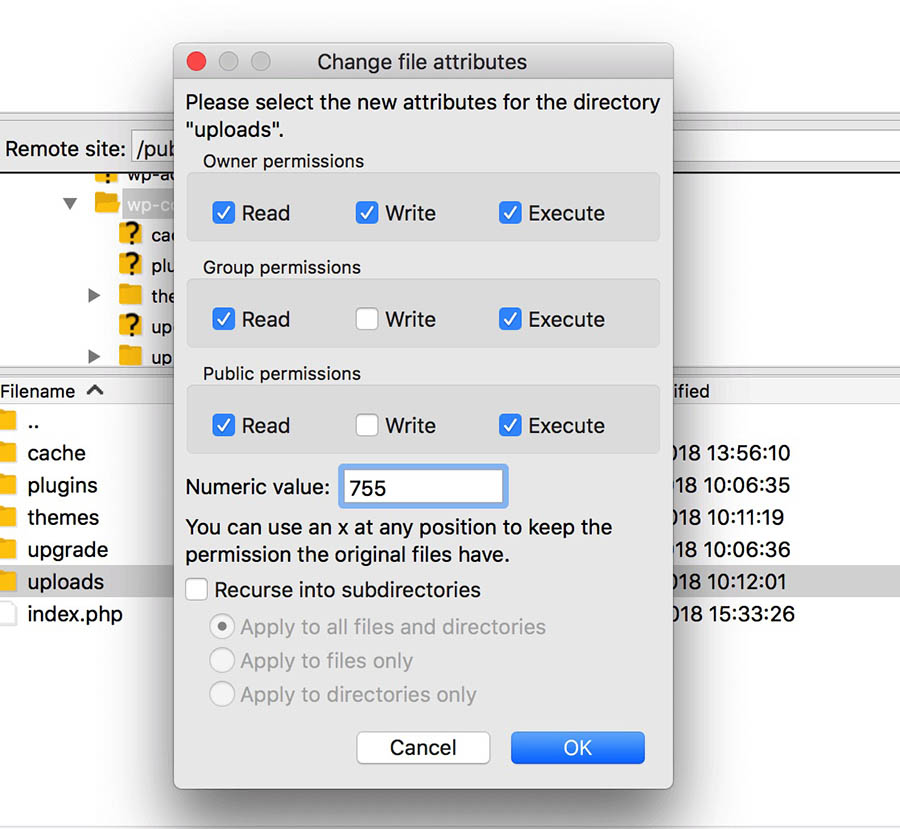
Task: Click the highlighted wp-content folder icon in tree
Action: [107, 203]
